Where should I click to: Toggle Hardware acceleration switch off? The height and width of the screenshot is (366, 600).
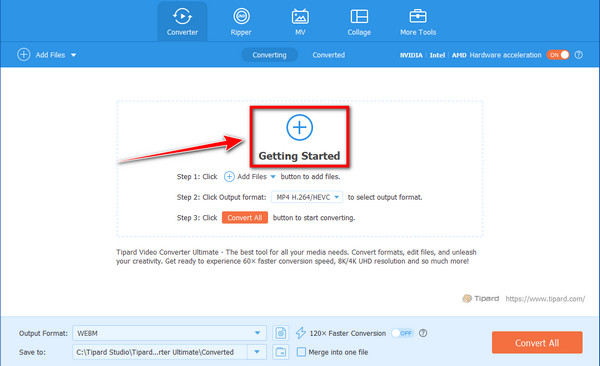(558, 55)
